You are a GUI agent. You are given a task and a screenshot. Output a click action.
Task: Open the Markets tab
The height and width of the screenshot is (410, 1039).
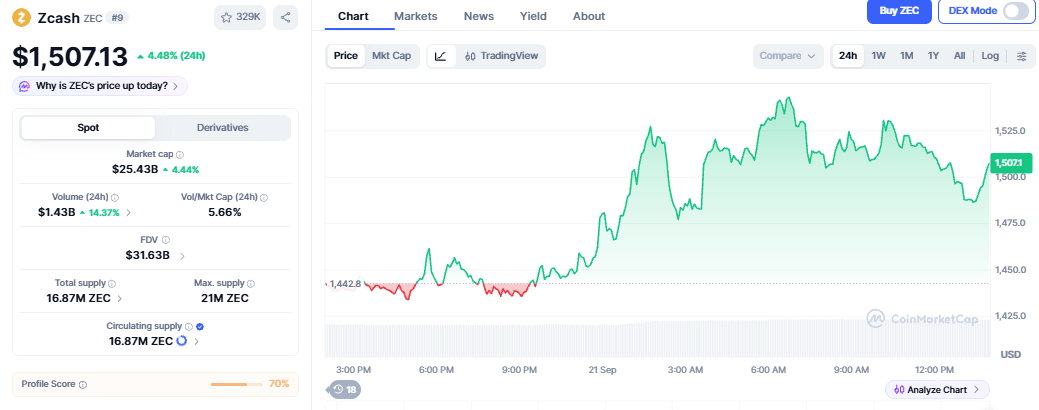coord(415,17)
